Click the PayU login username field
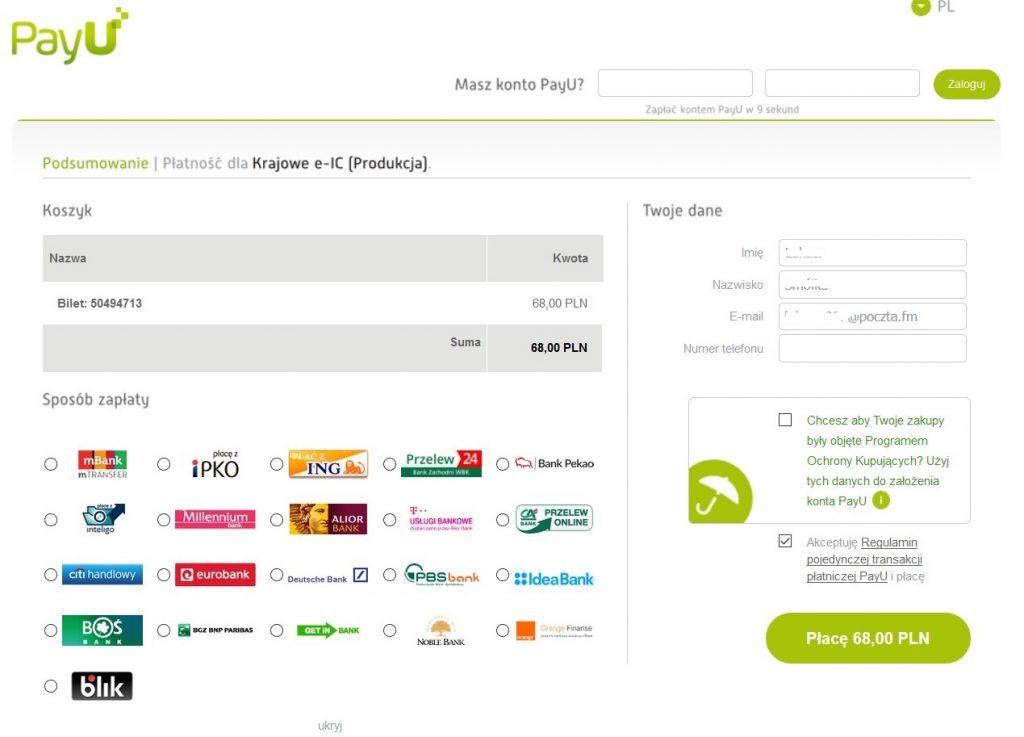 (675, 84)
